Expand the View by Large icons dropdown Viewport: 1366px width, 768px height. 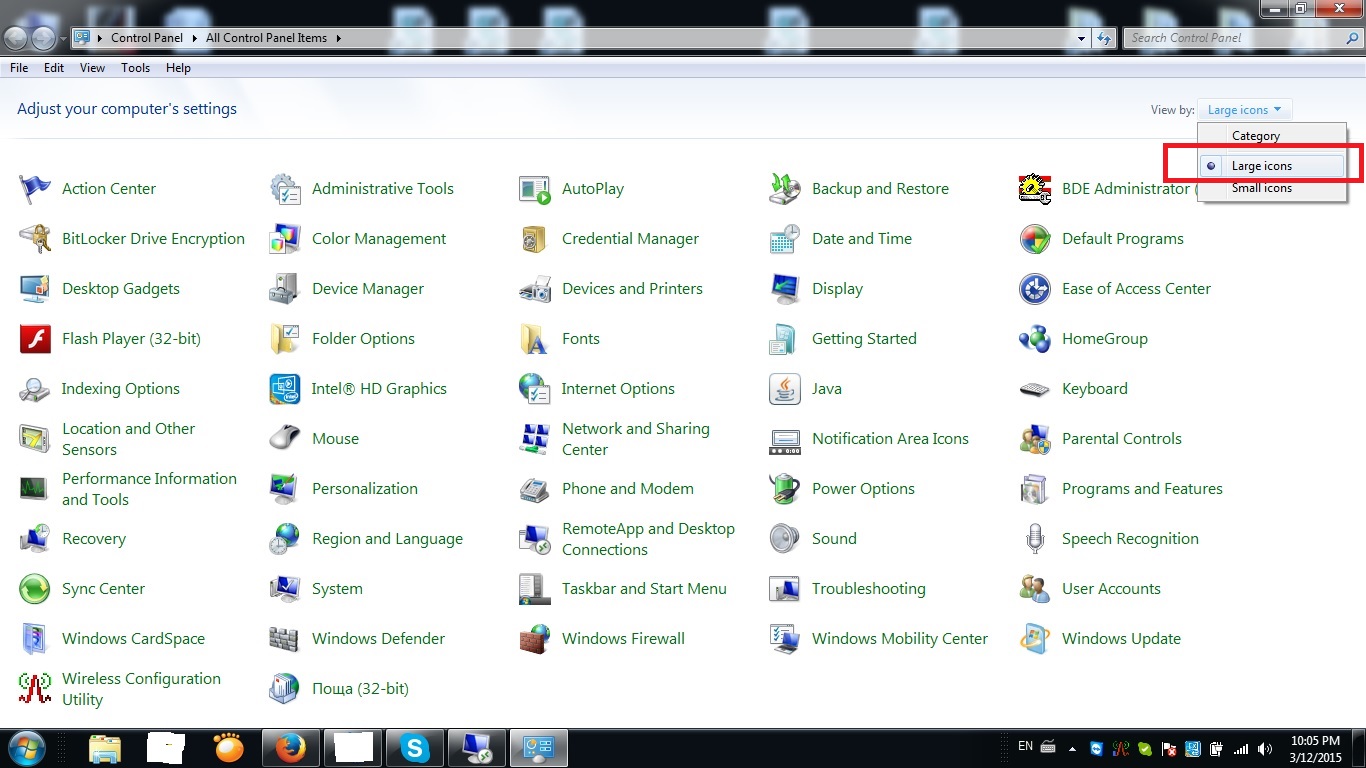[x=1244, y=110]
